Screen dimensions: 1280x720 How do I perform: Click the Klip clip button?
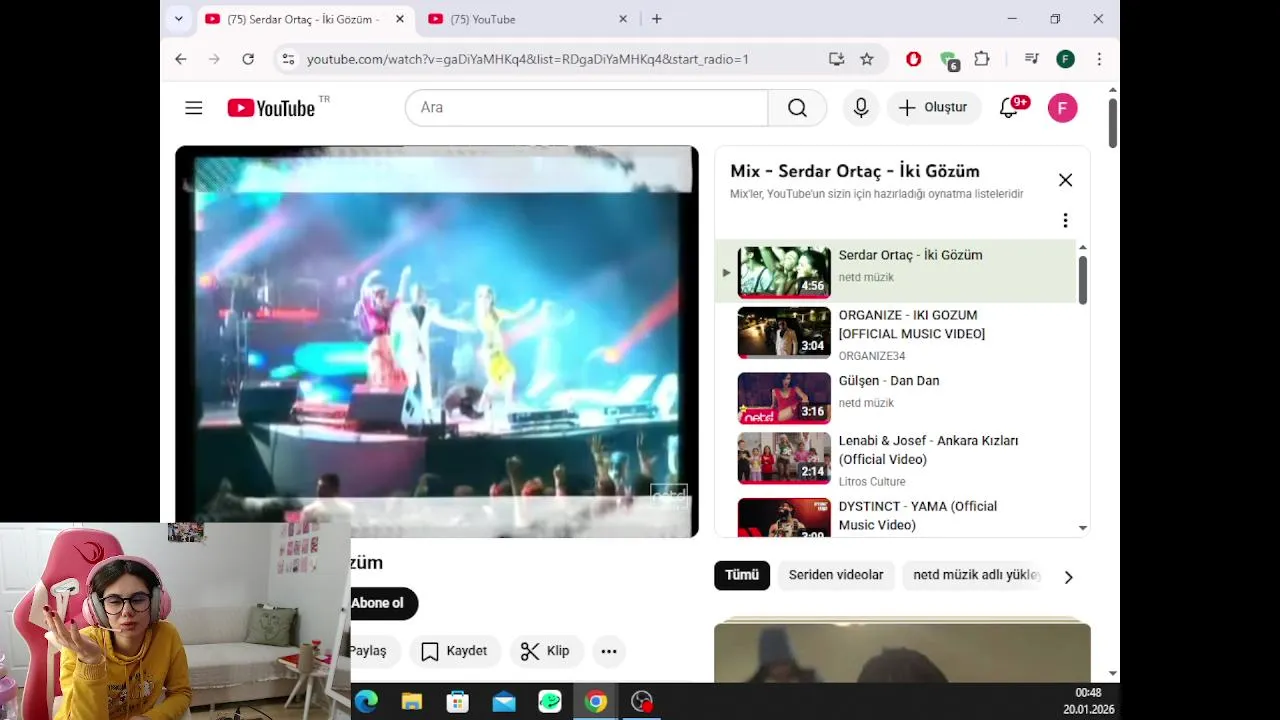coord(545,651)
